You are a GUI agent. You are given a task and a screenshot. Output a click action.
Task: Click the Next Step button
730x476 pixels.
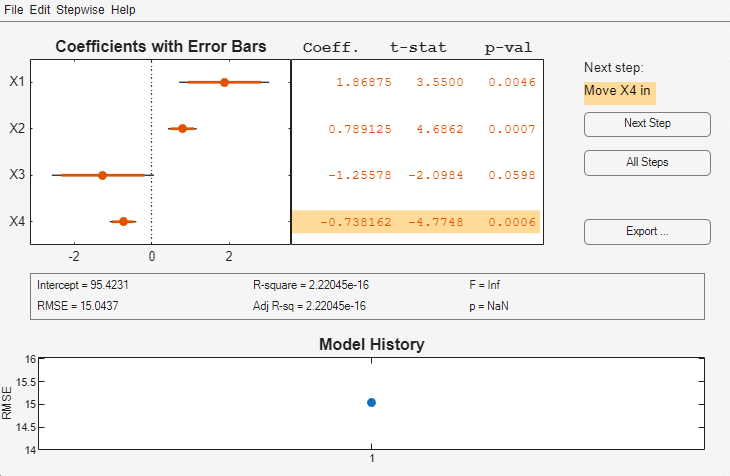(647, 124)
